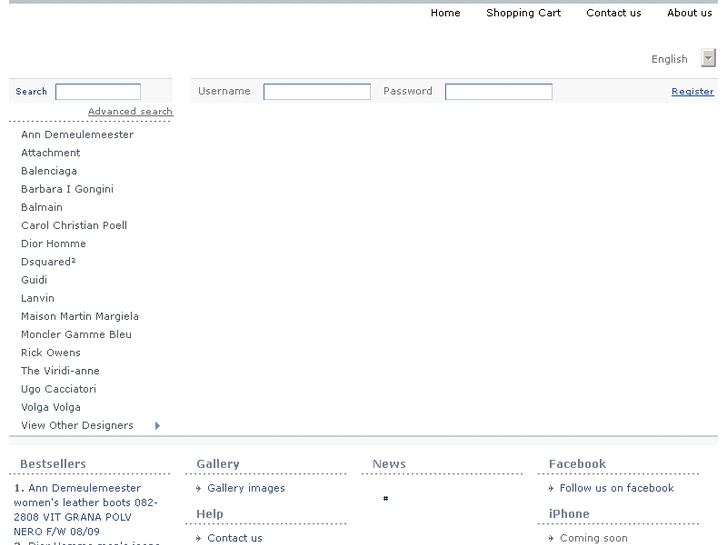Open bestseller Ann Demeulemeester leather boots

point(85,510)
